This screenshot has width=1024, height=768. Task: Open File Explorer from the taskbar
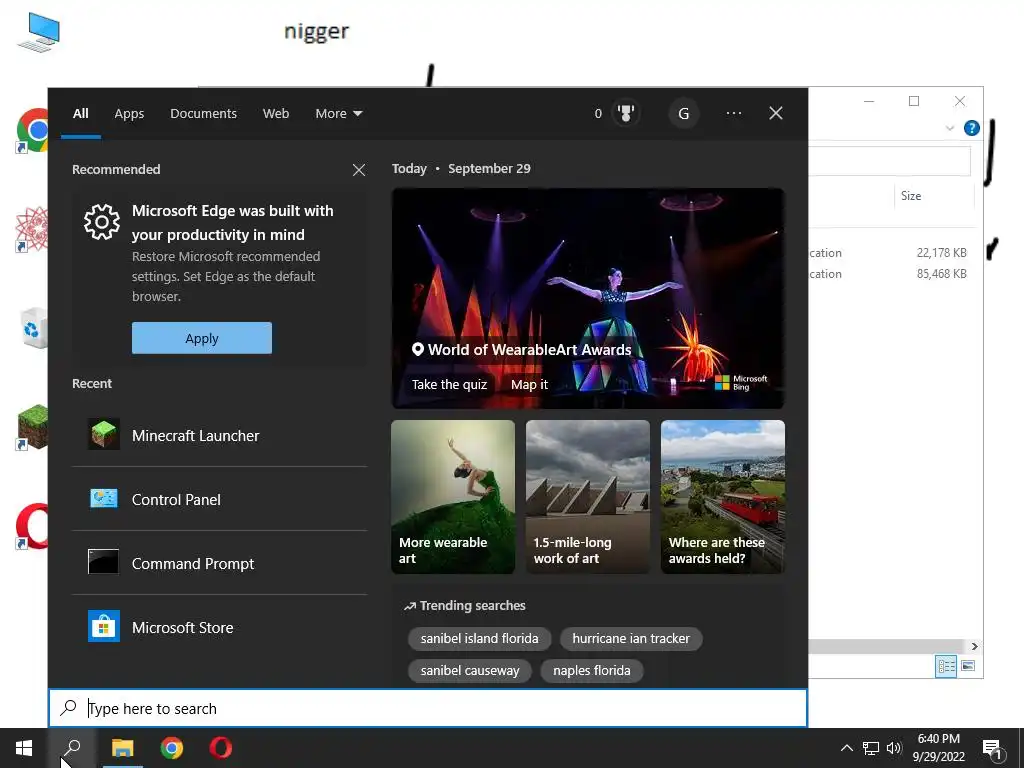coord(122,748)
